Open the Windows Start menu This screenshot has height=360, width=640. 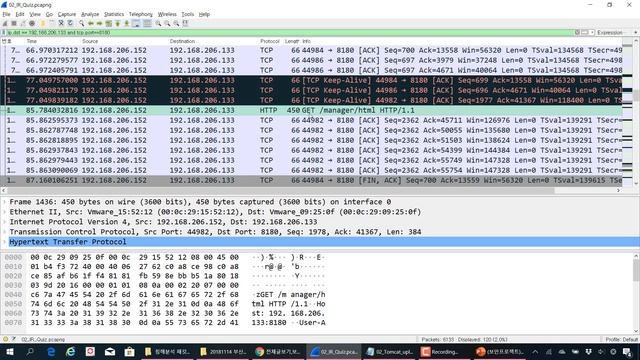pyautogui.click(x=10, y=351)
